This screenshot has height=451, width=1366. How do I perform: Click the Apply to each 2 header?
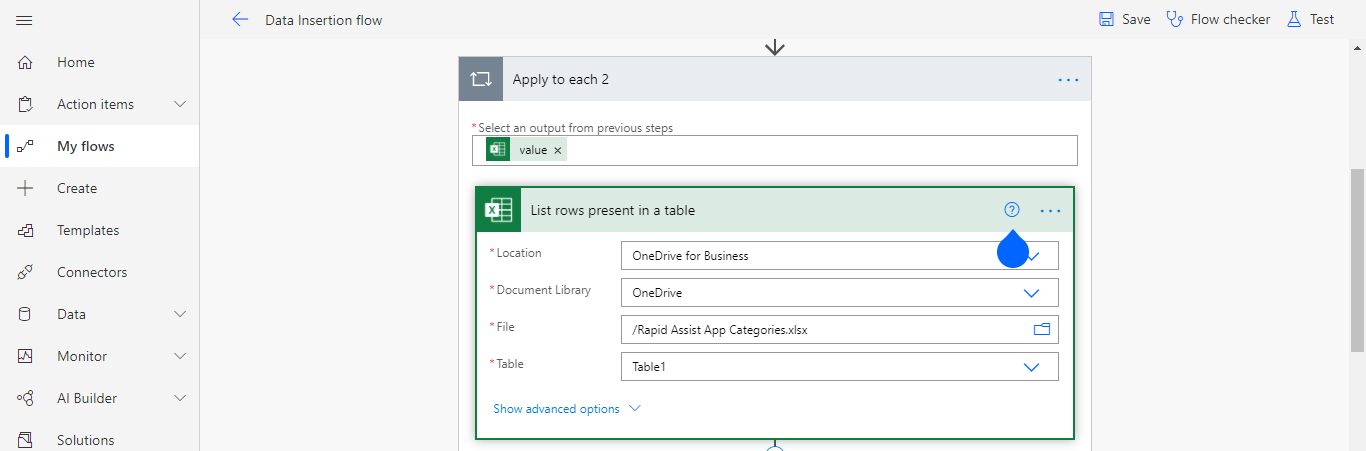[x=775, y=79]
